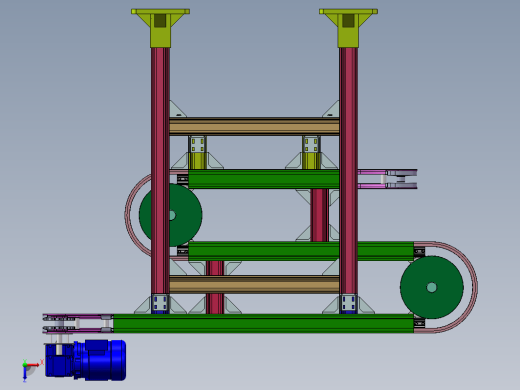The image size is (520, 390).
Task: Select short red post between upper green beams
Action: 319,215
